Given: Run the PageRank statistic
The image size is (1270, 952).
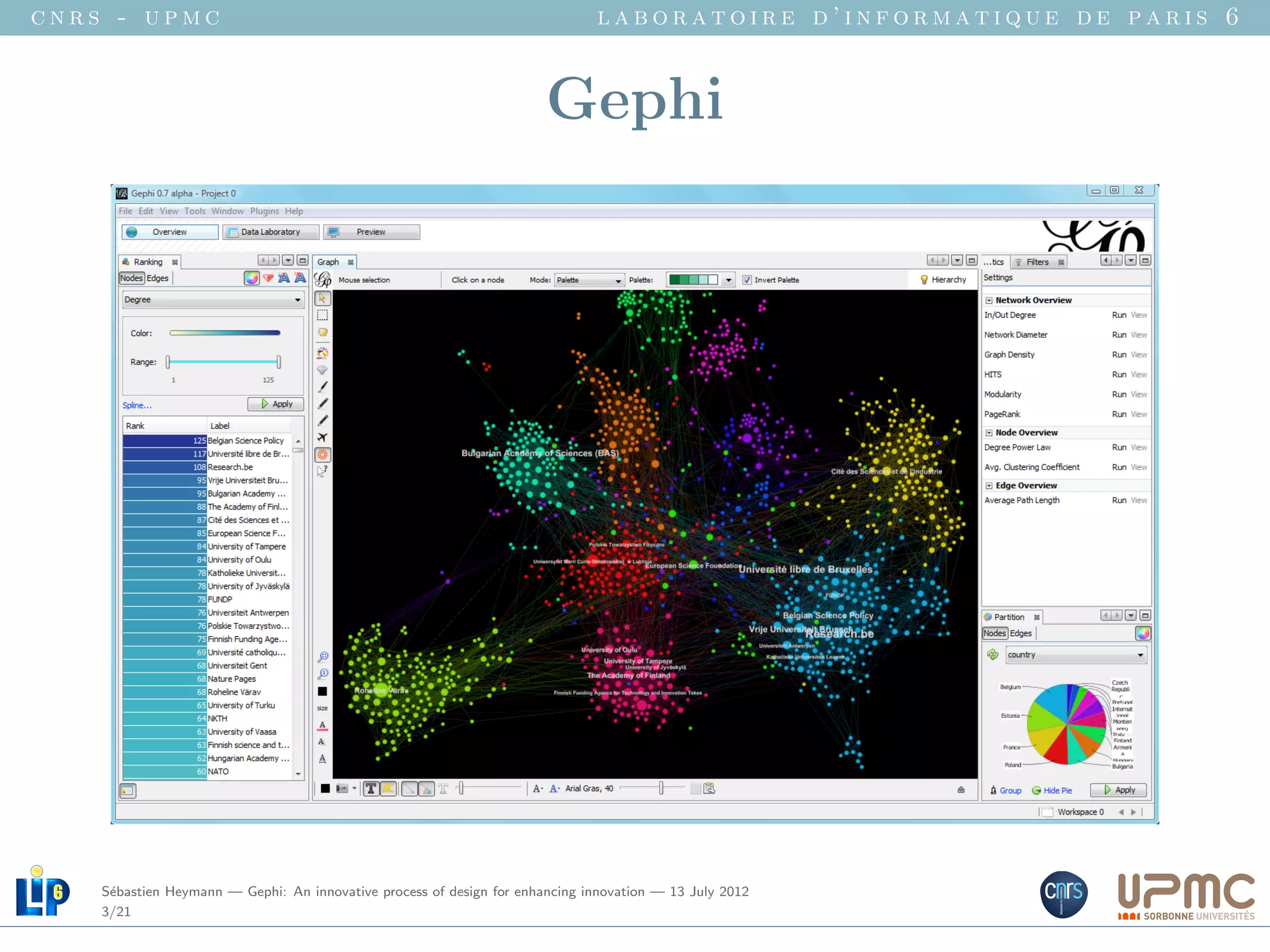Looking at the screenshot, I should click(1119, 415).
